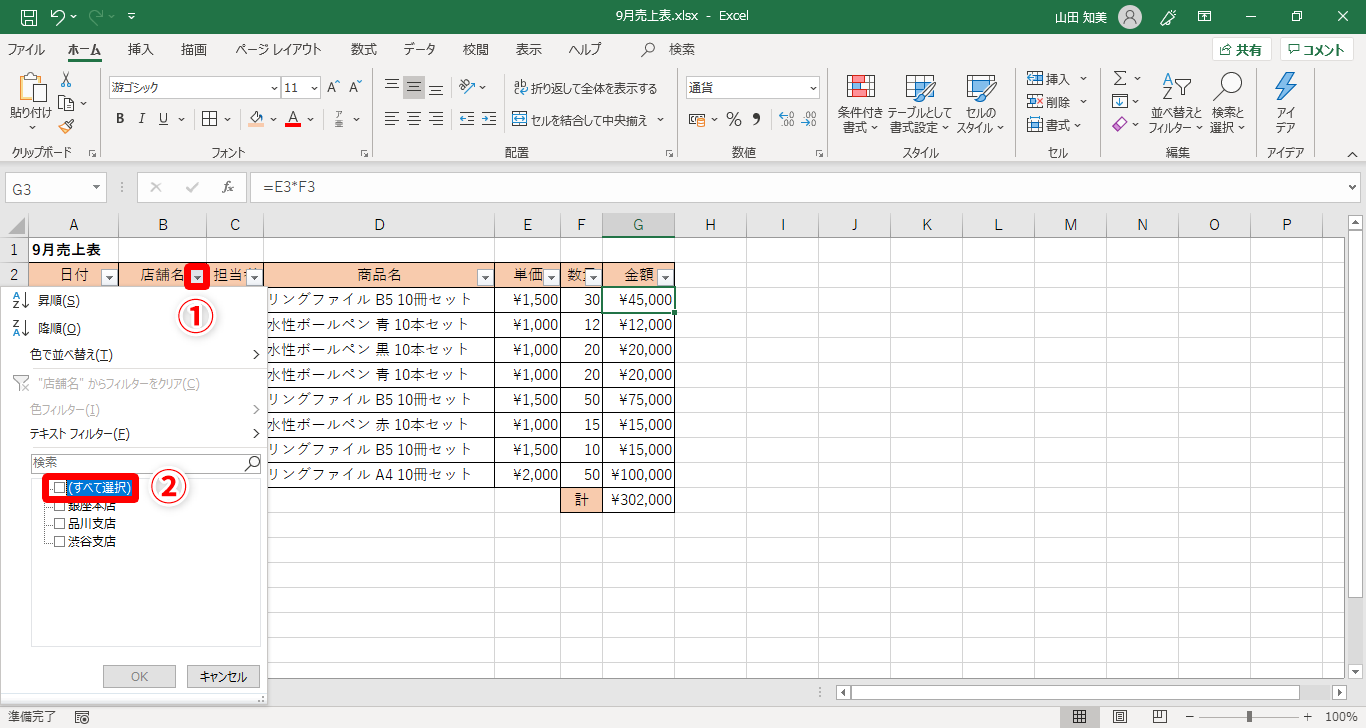Apply top vertical alignment

coord(392,87)
